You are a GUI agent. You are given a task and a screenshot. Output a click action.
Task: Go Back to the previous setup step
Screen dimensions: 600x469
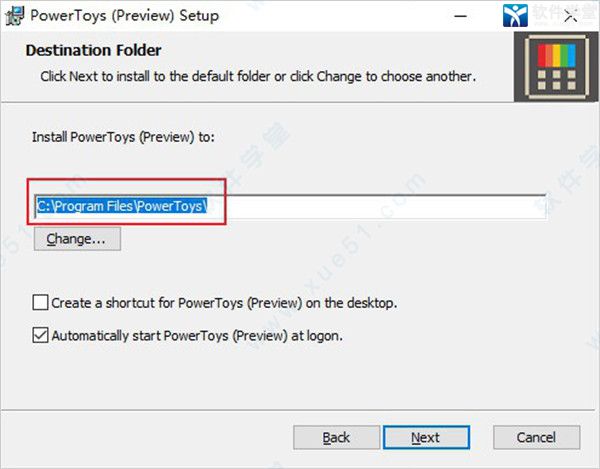(337, 437)
